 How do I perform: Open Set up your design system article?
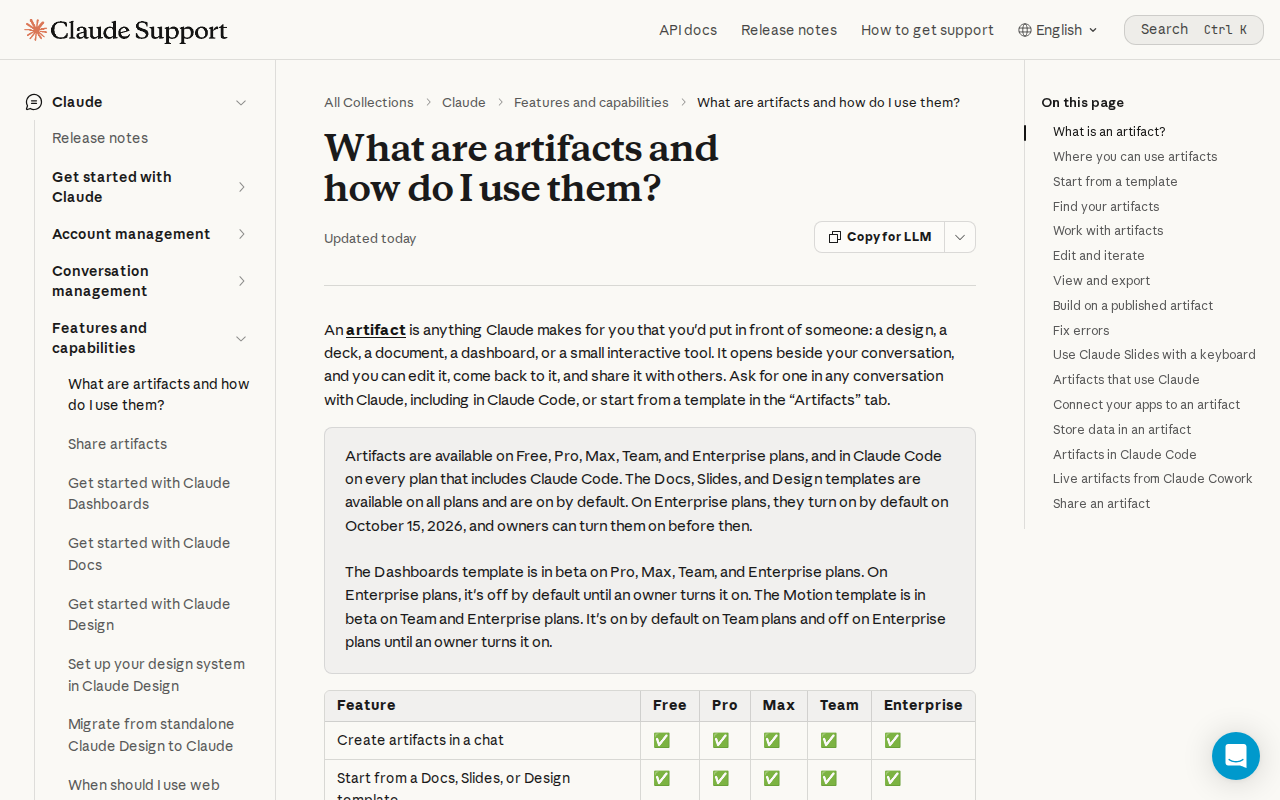(156, 675)
